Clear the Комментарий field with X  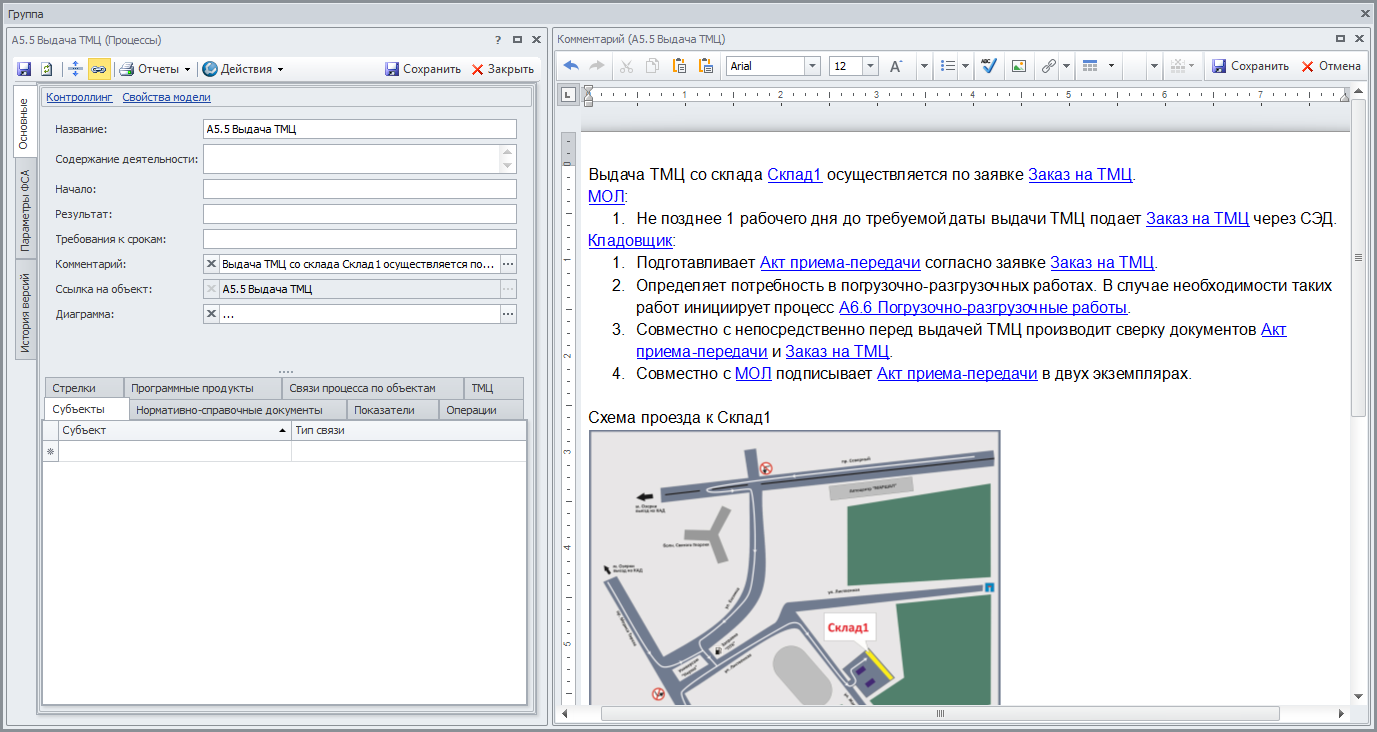211,264
